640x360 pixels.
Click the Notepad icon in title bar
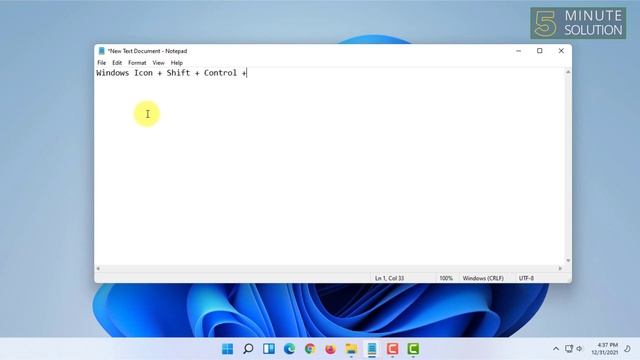pos(102,51)
